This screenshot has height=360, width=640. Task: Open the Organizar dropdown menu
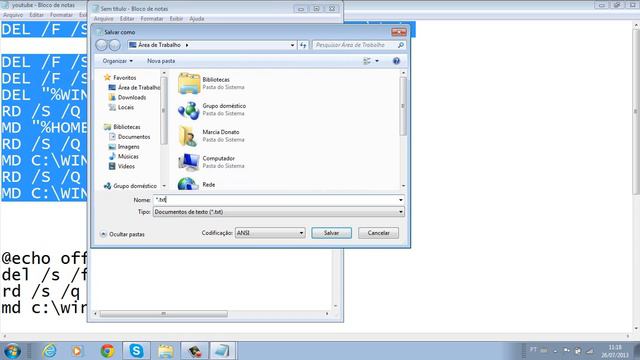tap(118, 61)
